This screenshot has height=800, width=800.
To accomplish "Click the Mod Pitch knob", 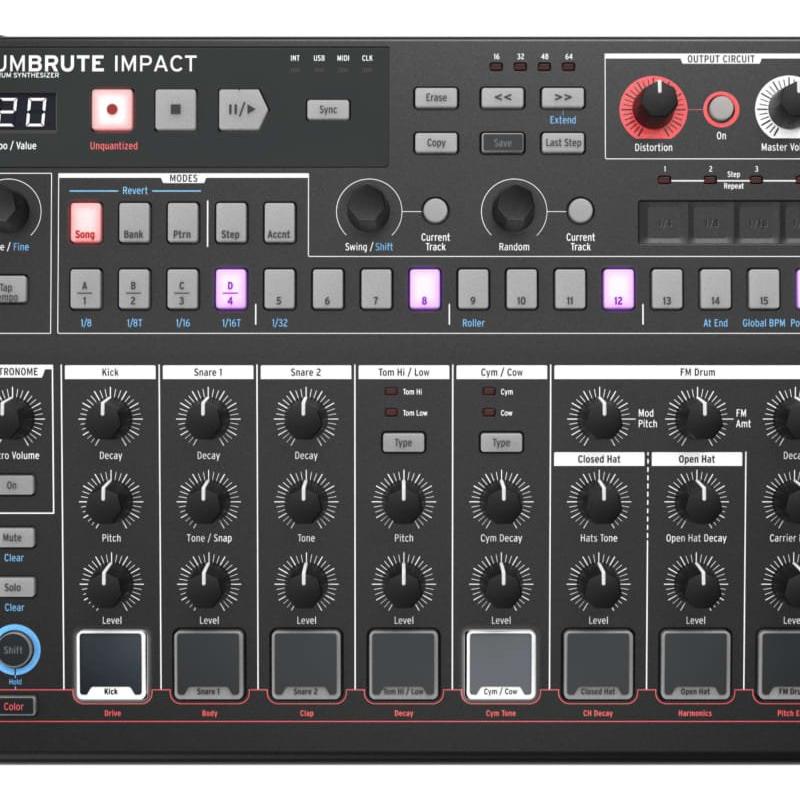I will [x=599, y=417].
